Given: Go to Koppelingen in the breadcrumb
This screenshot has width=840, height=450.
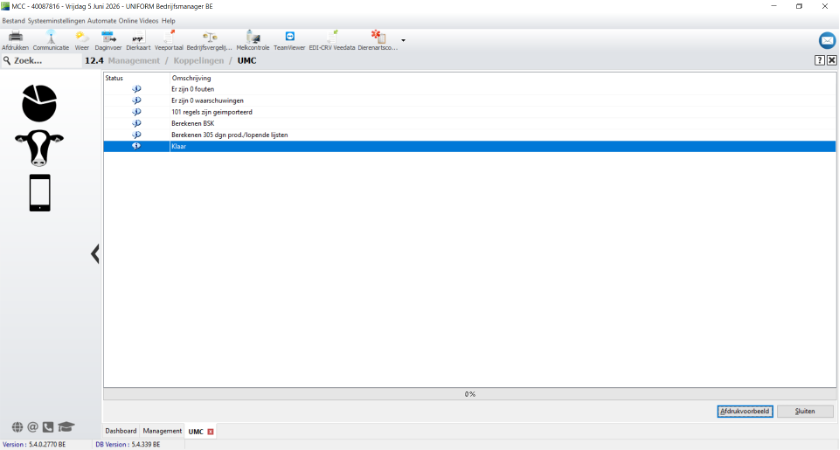Looking at the screenshot, I should tap(199, 61).
